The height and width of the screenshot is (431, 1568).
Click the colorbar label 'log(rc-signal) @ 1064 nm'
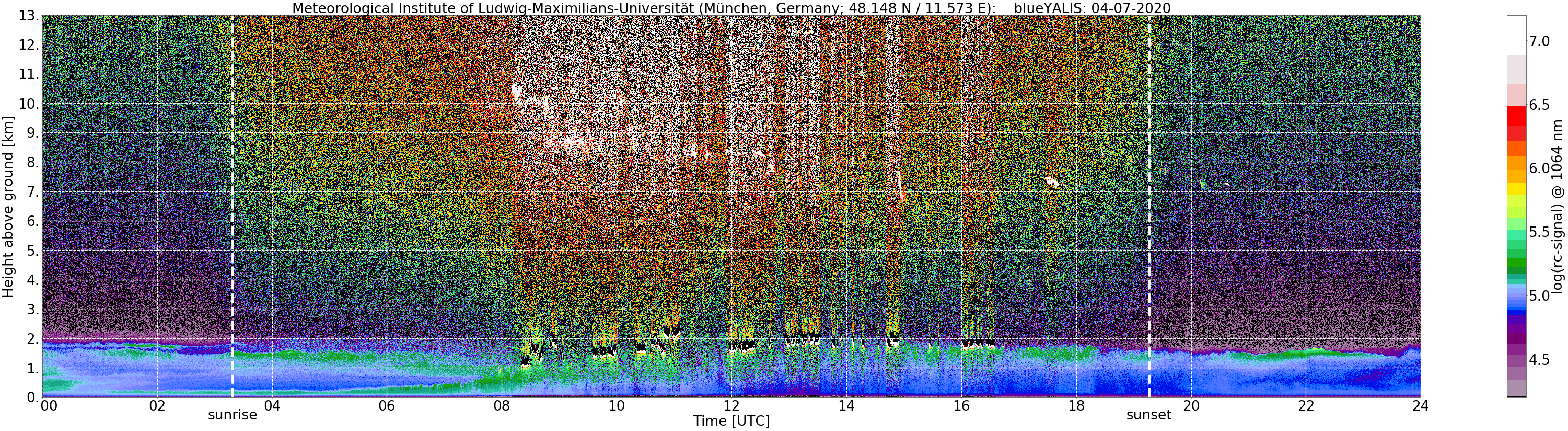[1557, 206]
